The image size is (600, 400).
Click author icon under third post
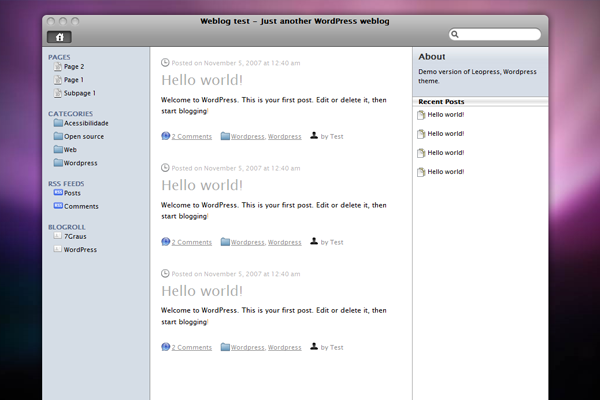(314, 346)
